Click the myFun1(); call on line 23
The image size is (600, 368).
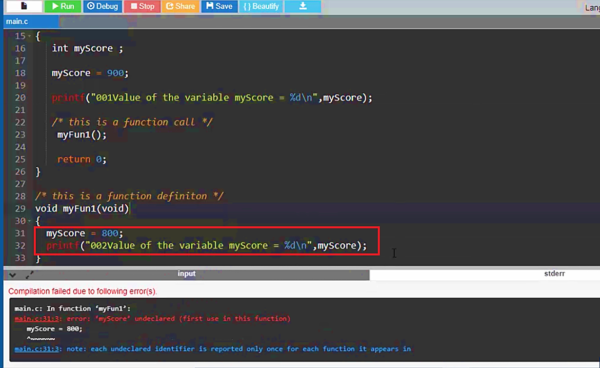82,135
